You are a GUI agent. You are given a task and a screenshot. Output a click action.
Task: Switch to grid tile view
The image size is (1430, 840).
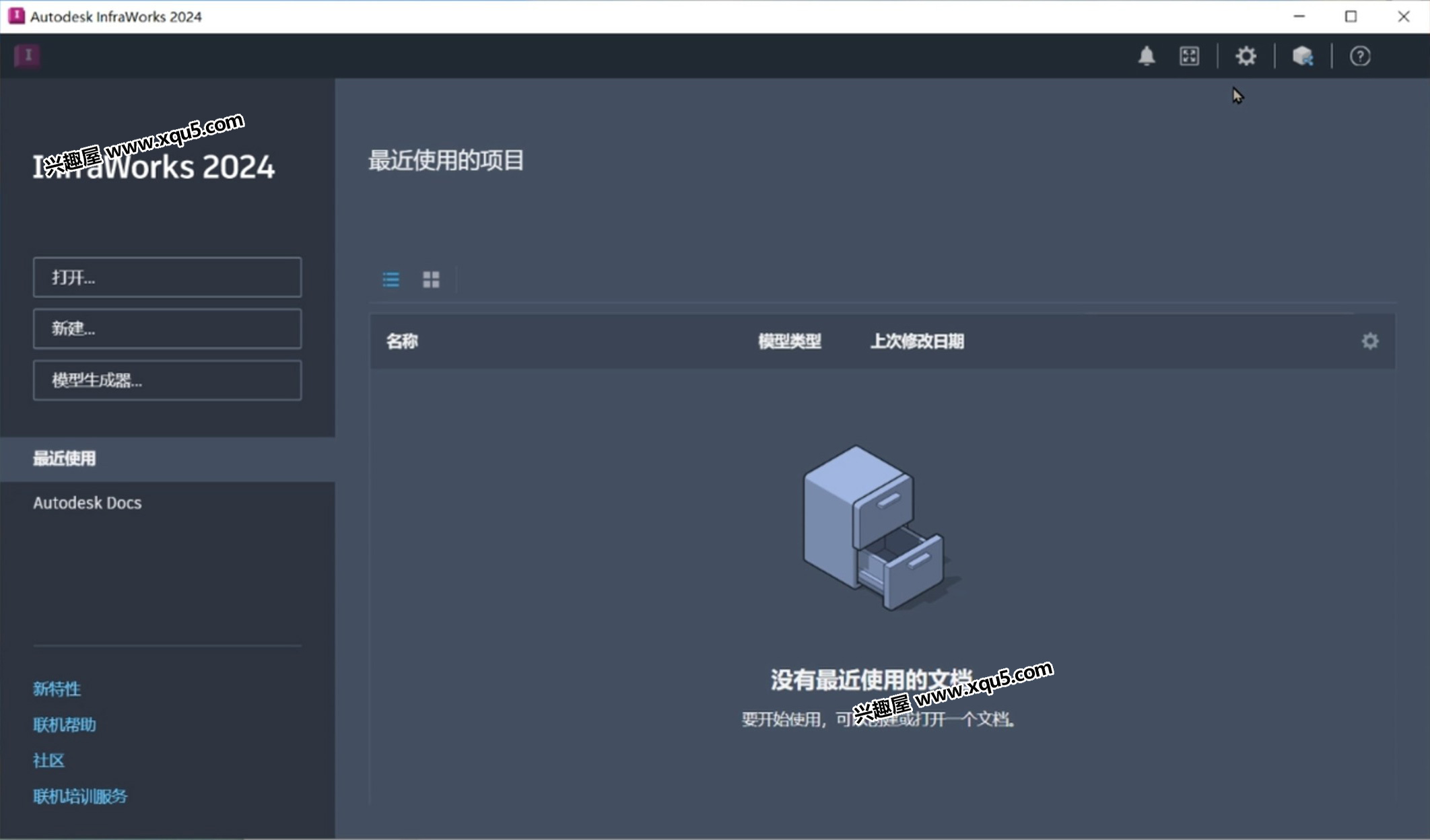tap(431, 279)
